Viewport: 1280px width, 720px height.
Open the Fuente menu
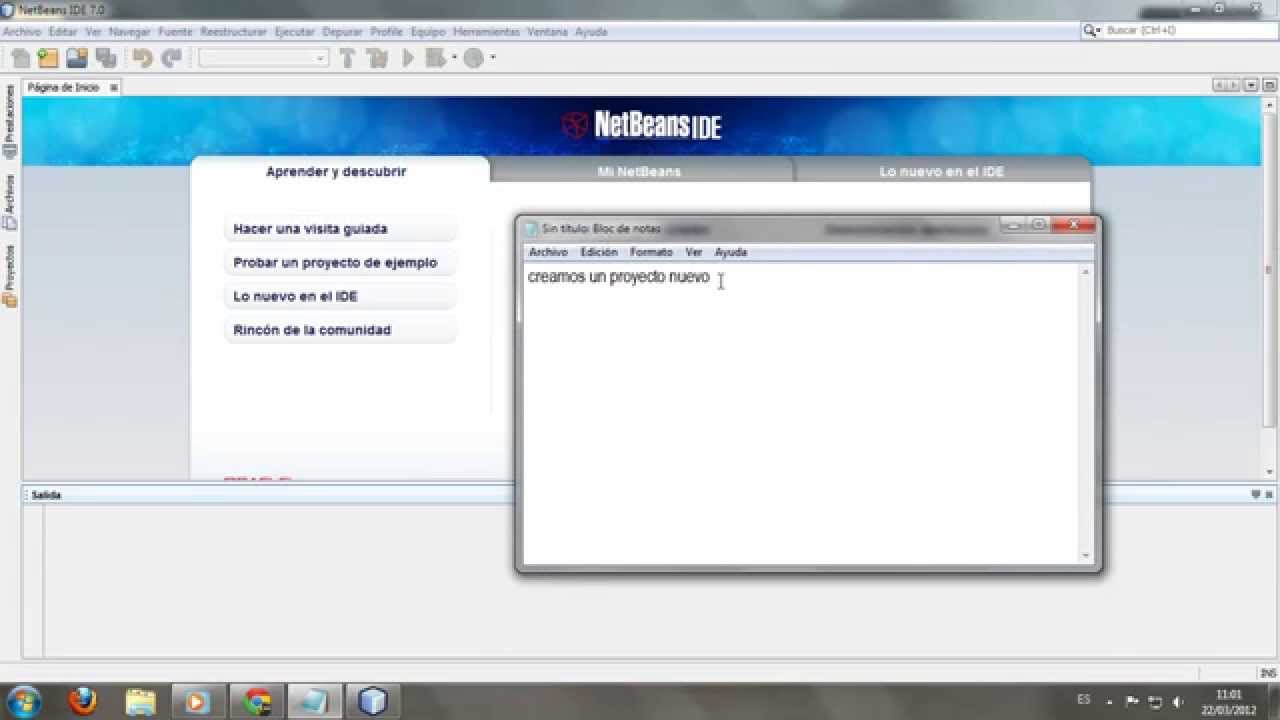pyautogui.click(x=175, y=32)
